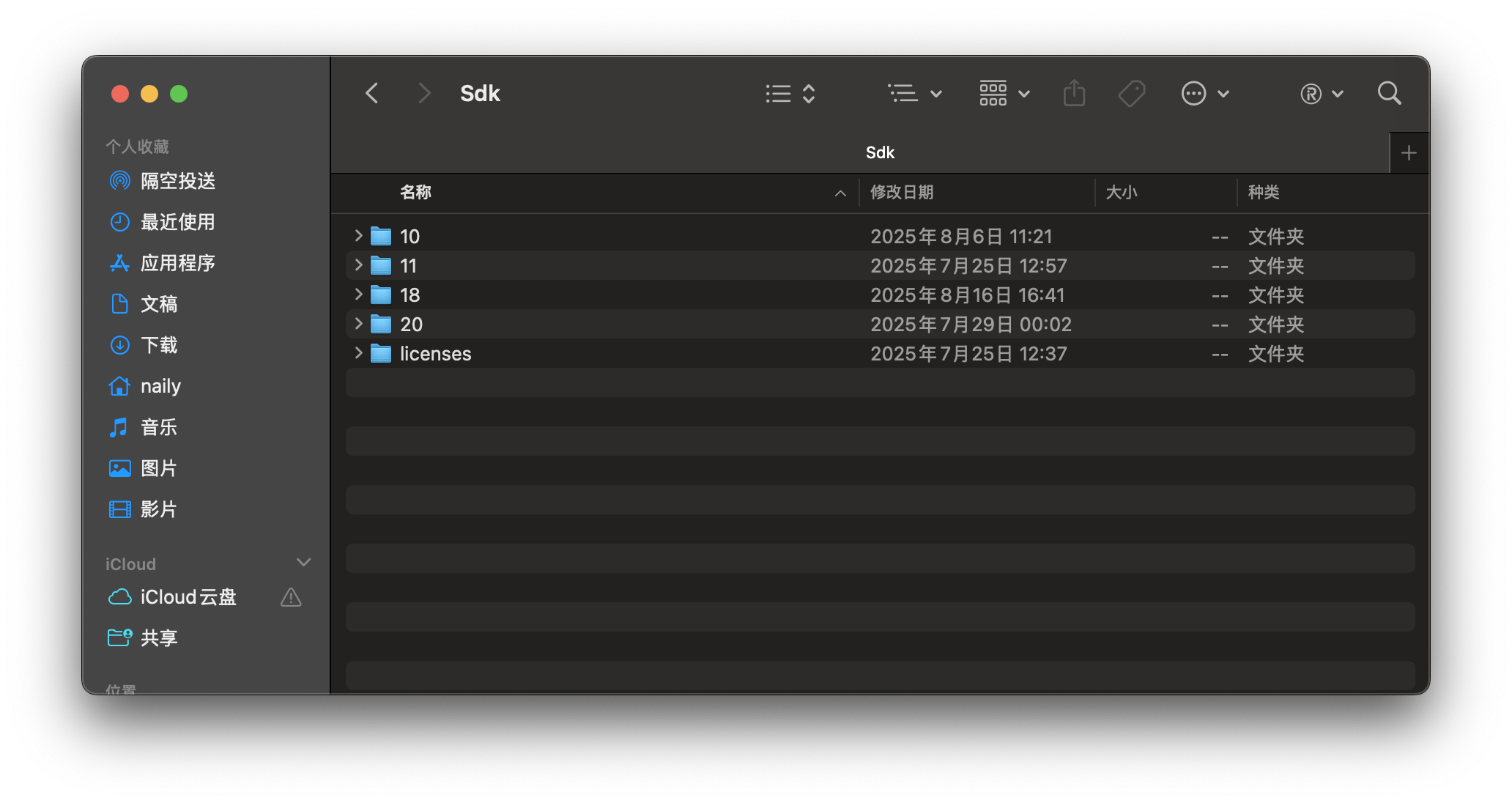Expand the licenses folder disclosure triangle

pyautogui.click(x=358, y=353)
